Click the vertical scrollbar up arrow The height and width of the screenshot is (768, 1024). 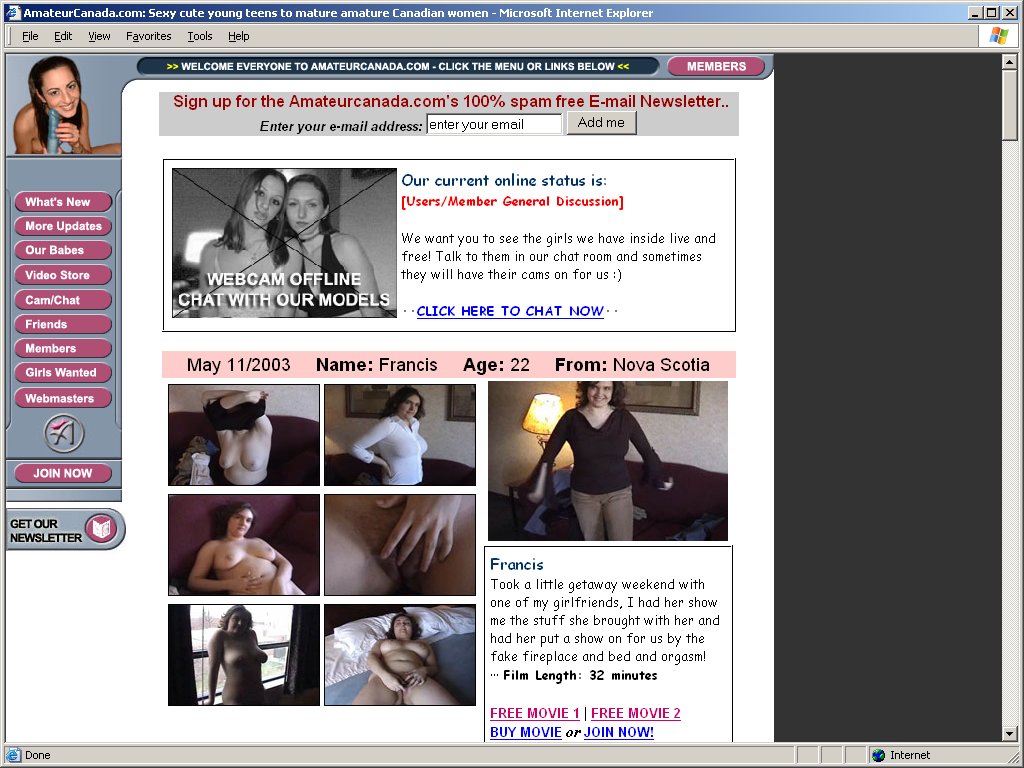[x=1010, y=63]
